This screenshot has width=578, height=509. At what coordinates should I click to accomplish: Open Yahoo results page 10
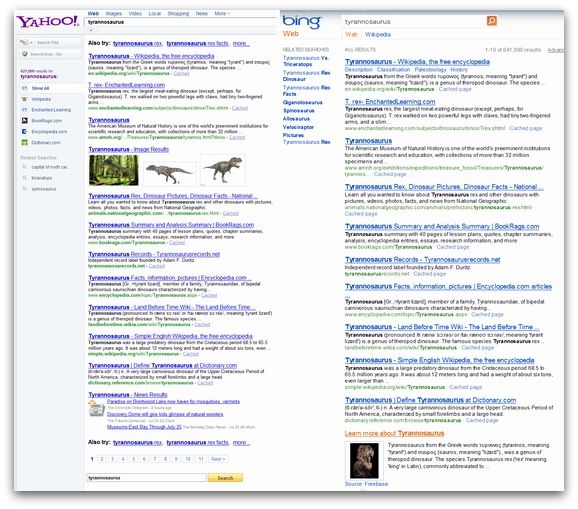coord(188,459)
